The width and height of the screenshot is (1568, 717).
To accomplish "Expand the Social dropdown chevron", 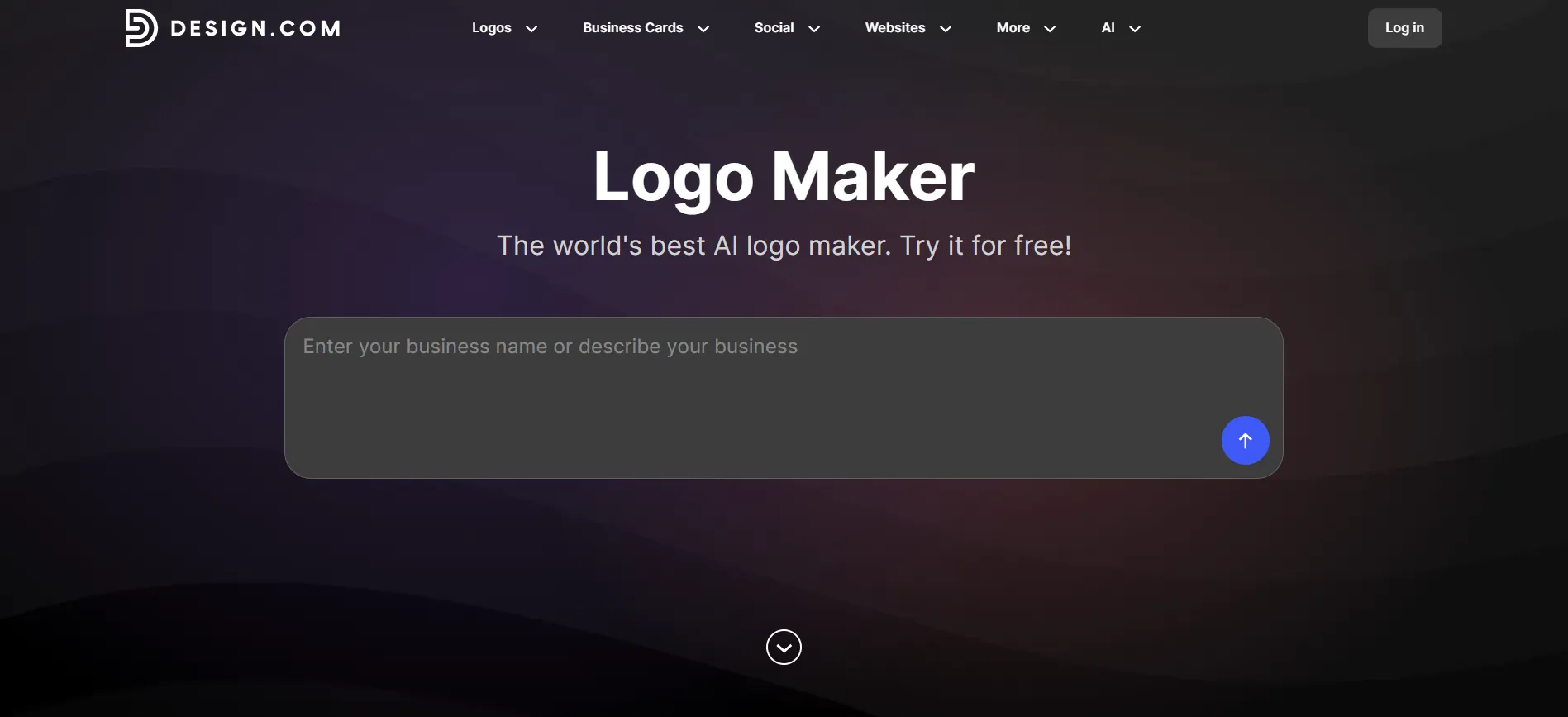I will tap(814, 29).
